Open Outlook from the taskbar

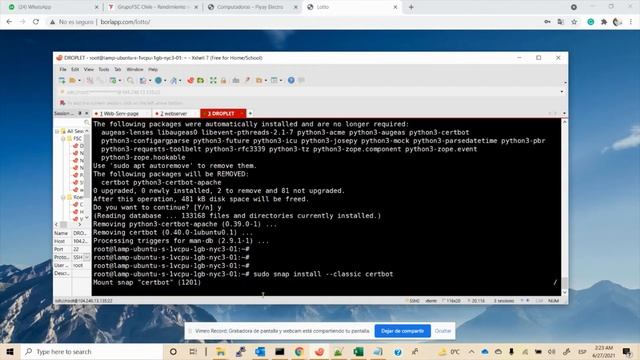tap(260, 351)
